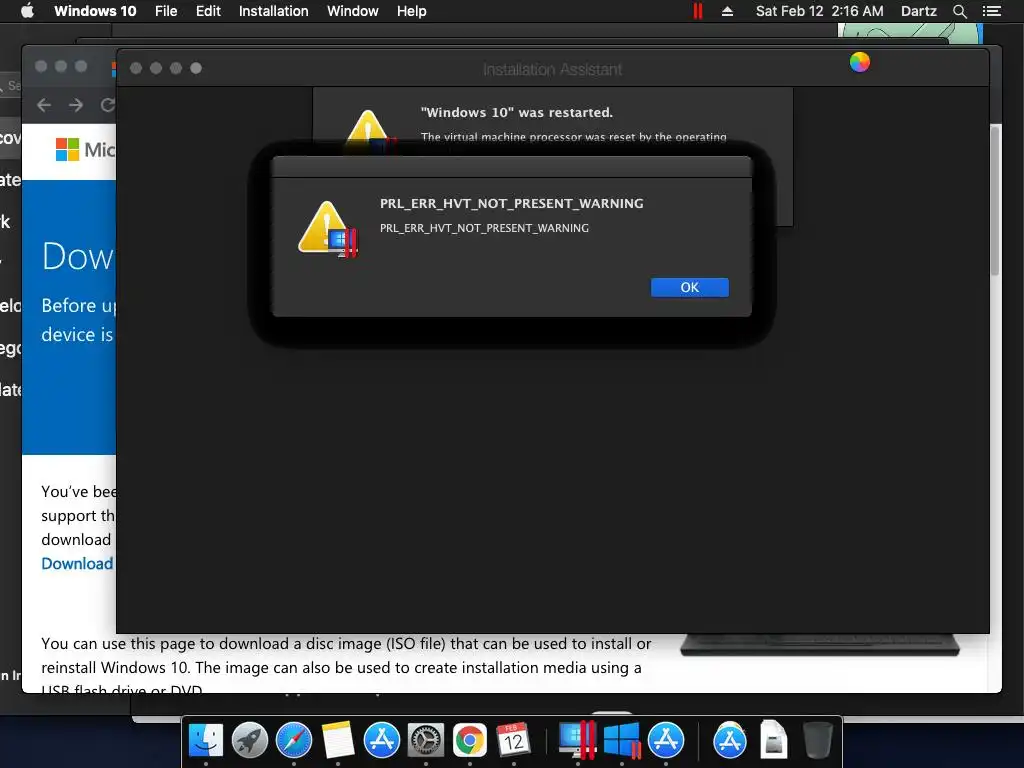Switch to Google Chrome from the Dock
The image size is (1024, 768).
[x=470, y=741]
